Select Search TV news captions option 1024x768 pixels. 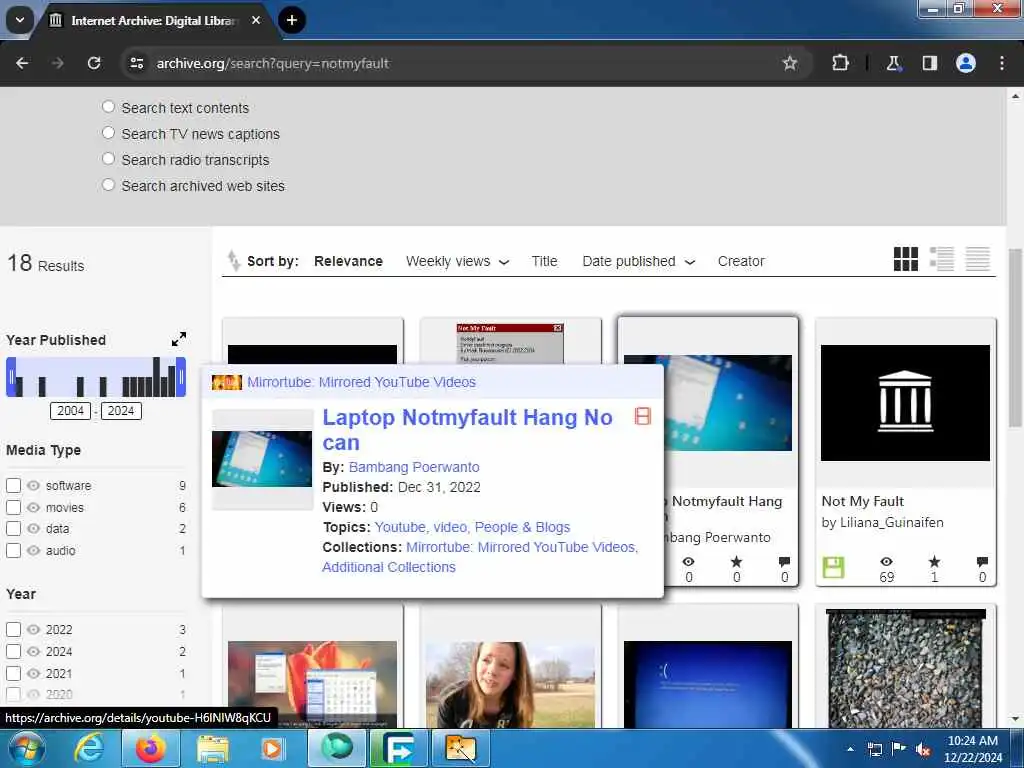(x=108, y=133)
